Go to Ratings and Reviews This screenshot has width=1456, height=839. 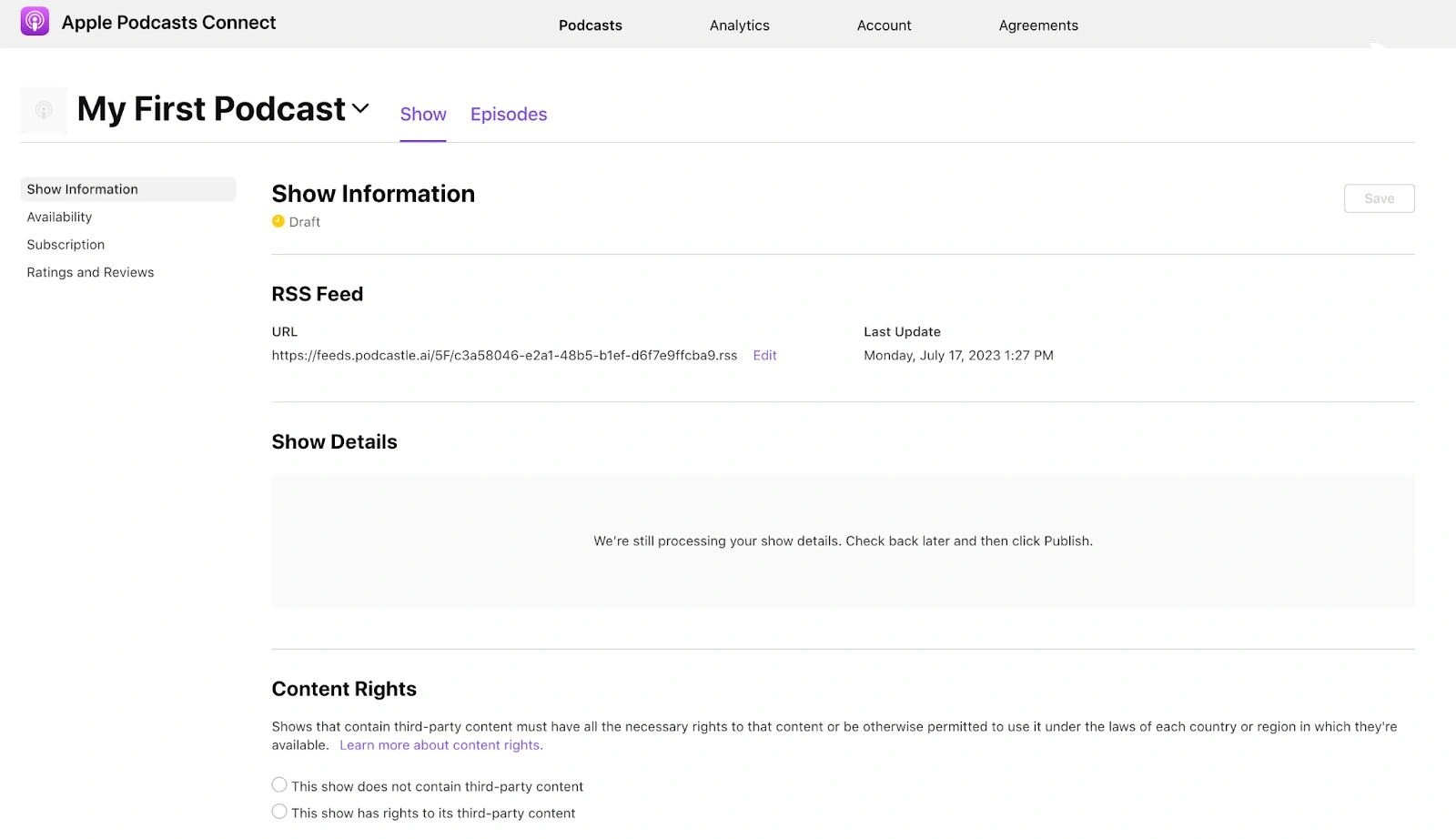pos(90,272)
